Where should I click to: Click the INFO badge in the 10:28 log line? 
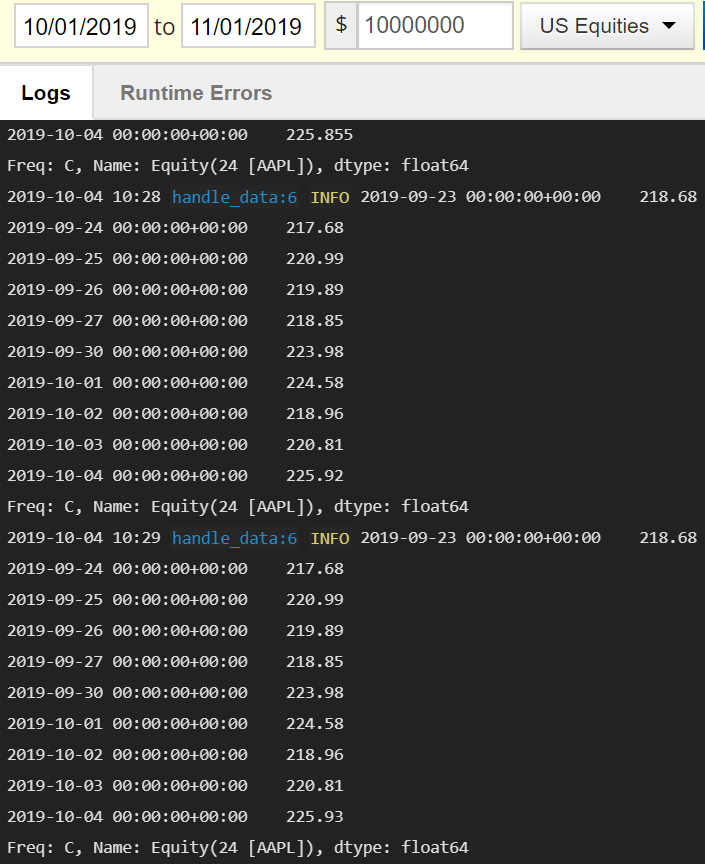[330, 196]
